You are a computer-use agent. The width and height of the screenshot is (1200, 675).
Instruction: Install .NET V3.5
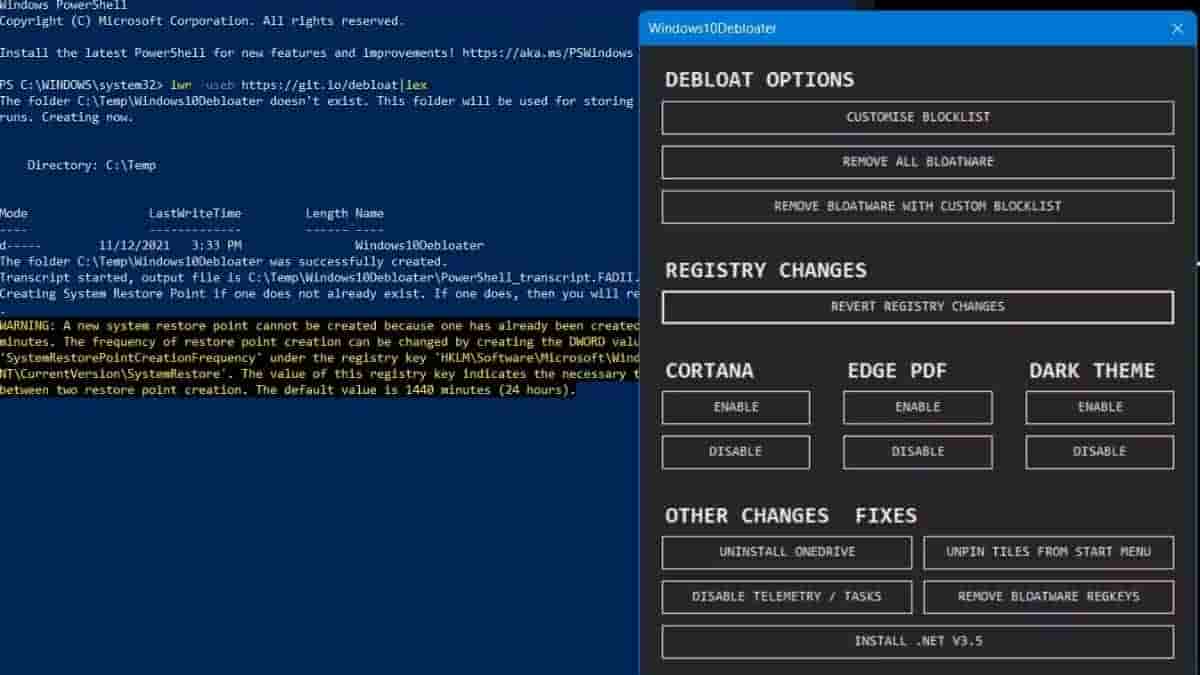pos(917,641)
